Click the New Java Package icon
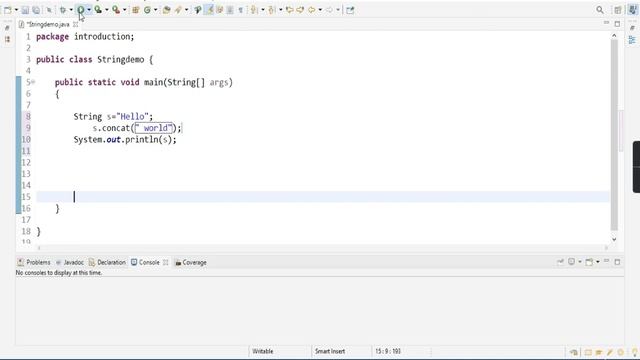Image resolution: width=640 pixels, height=360 pixels. (x=136, y=10)
